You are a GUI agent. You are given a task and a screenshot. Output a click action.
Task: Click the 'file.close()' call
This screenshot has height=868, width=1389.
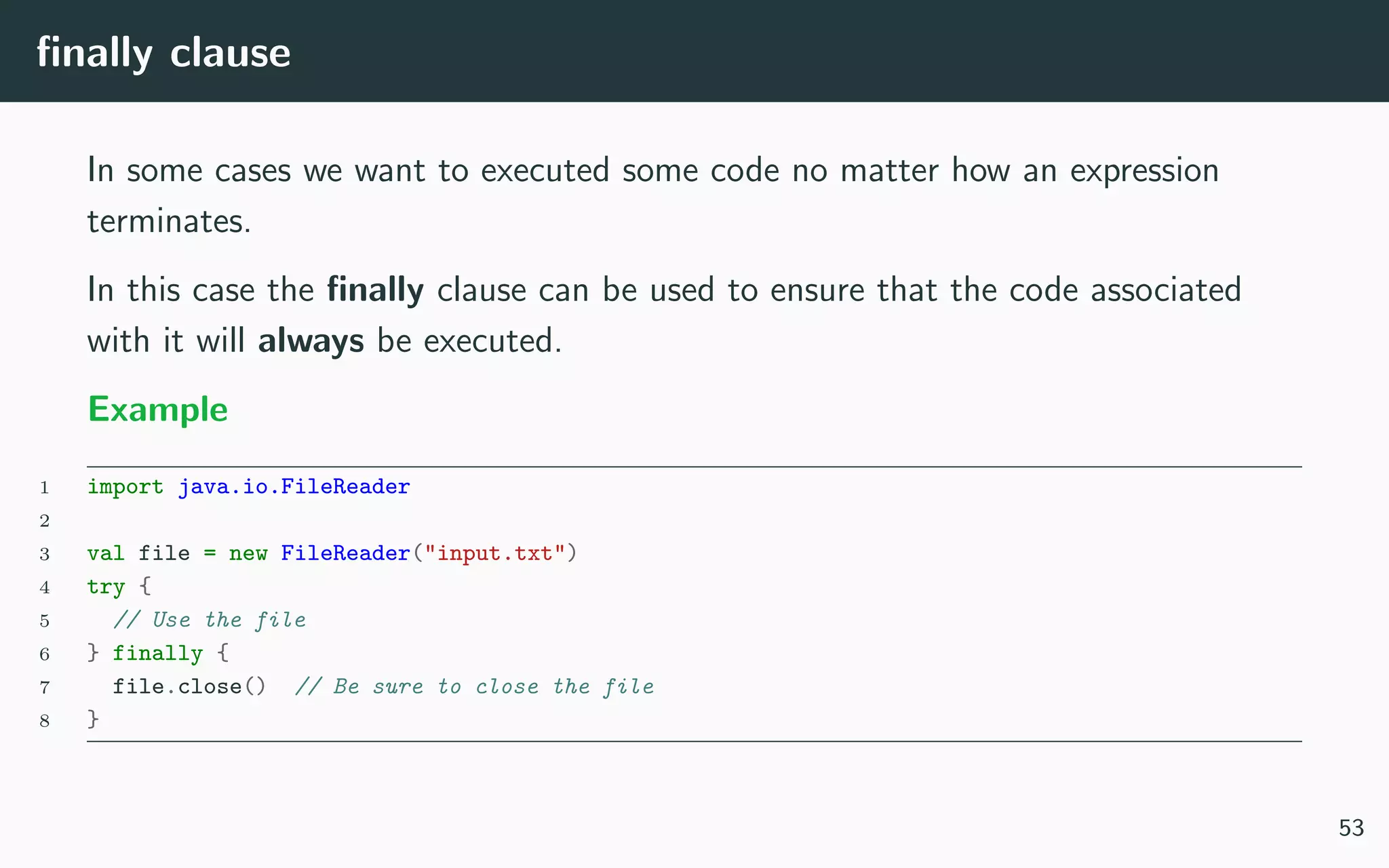(189, 686)
